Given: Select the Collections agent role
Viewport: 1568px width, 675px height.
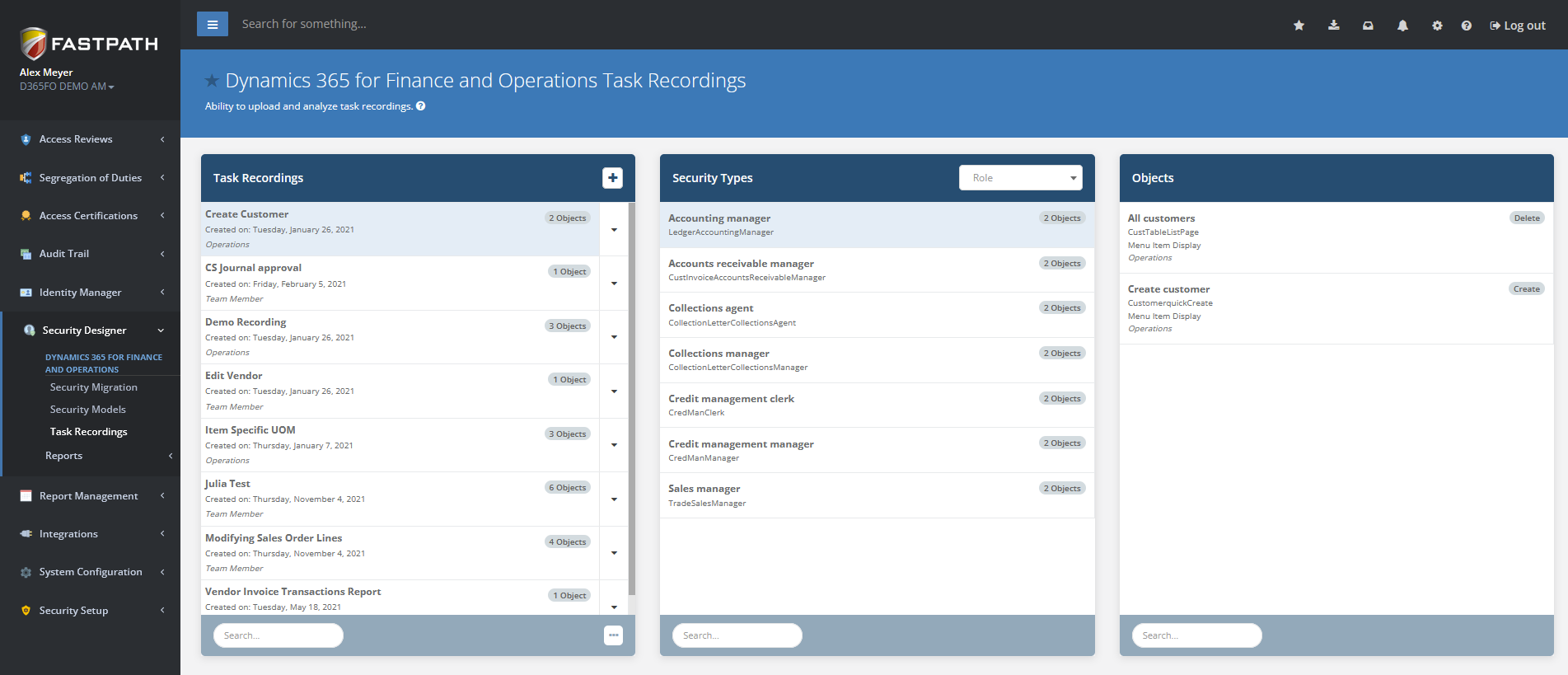Looking at the screenshot, I should pyautogui.click(x=877, y=315).
